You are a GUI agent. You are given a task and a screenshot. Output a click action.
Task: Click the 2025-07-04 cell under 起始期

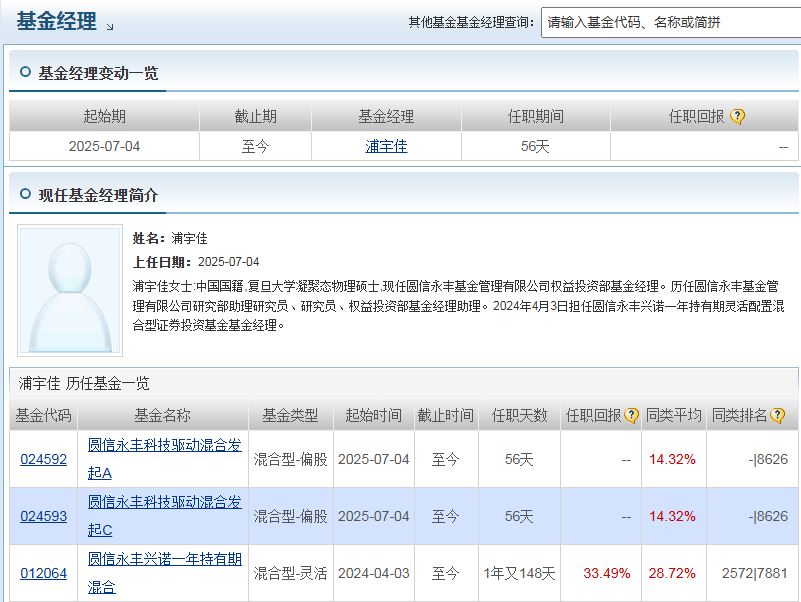[104, 146]
